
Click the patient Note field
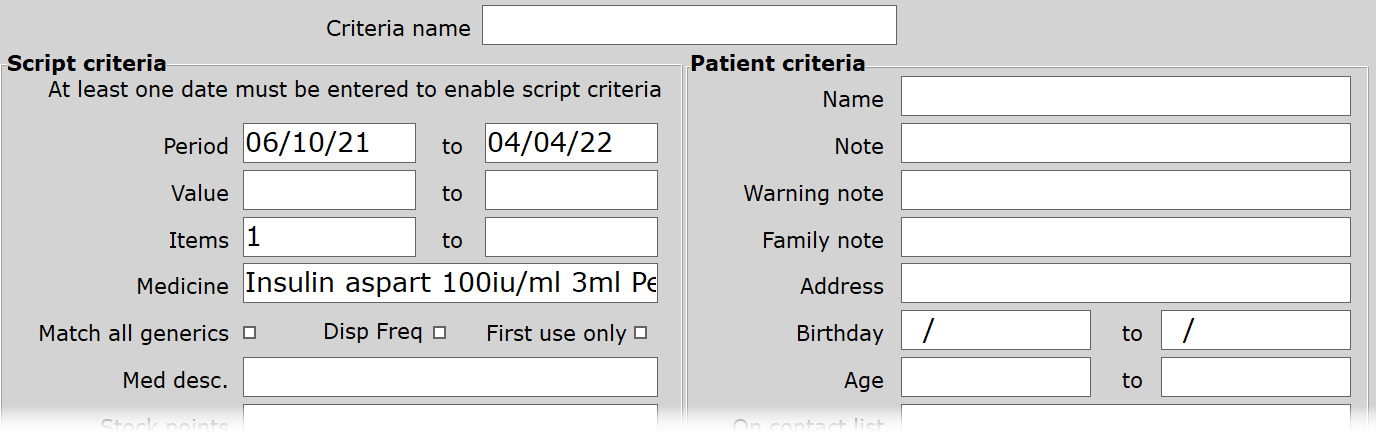pyautogui.click(x=1125, y=143)
